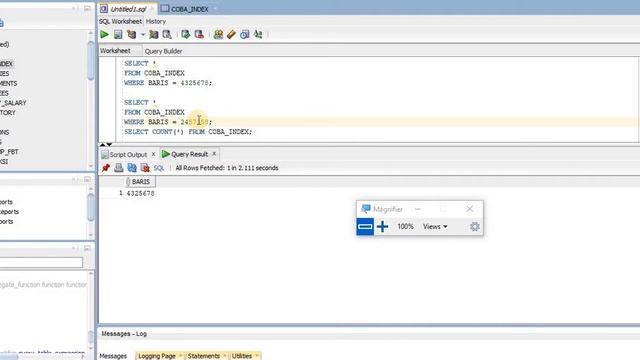Open the Messages tab in log panel

113,356
